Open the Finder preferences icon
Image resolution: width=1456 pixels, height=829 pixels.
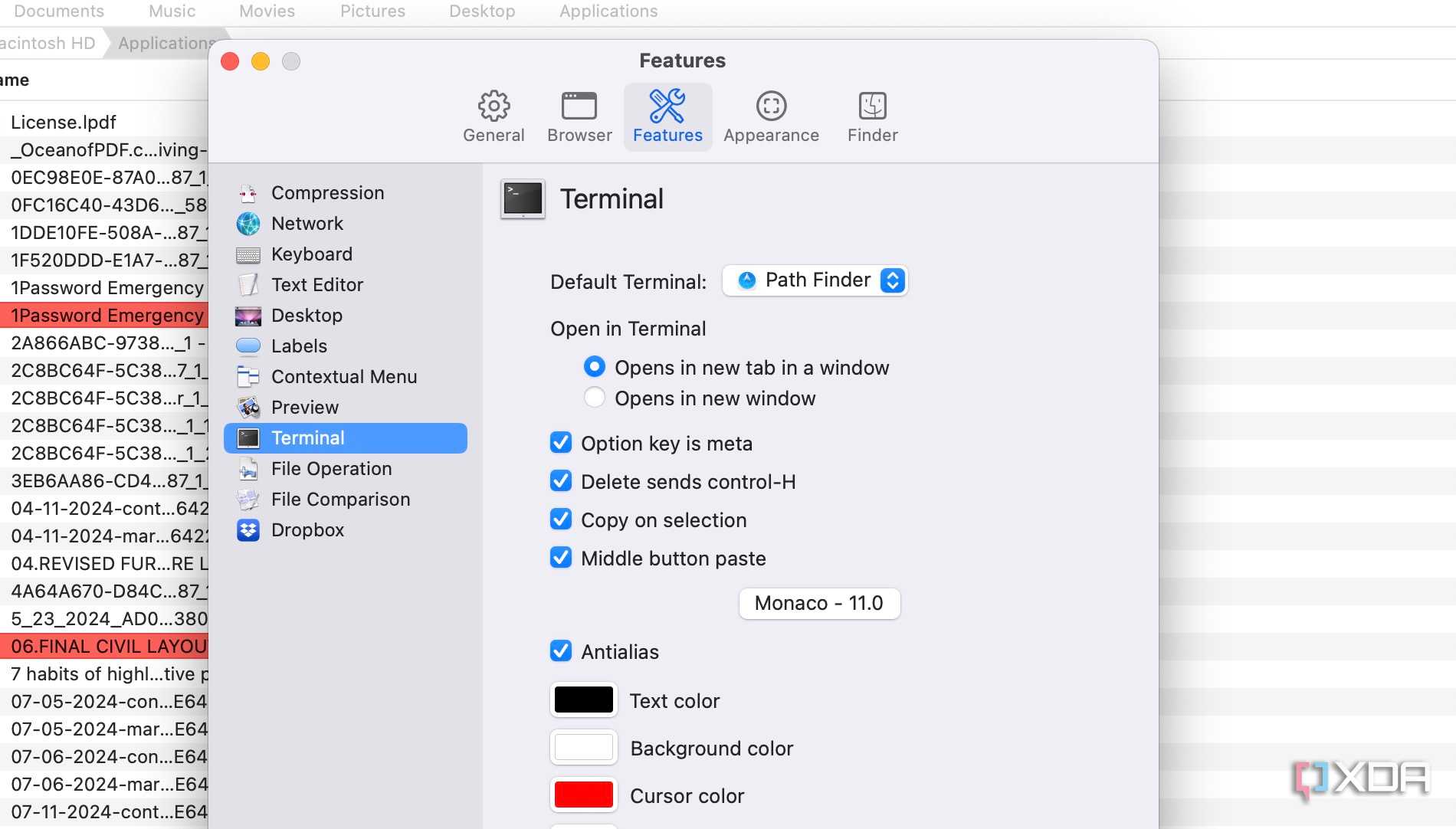(x=872, y=106)
